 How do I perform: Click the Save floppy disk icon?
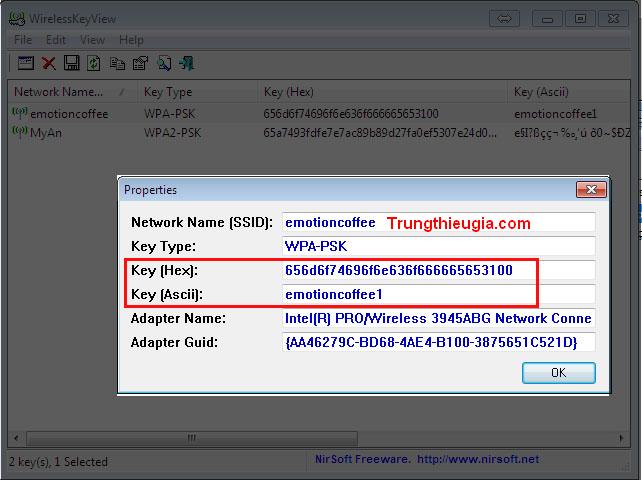pos(72,63)
